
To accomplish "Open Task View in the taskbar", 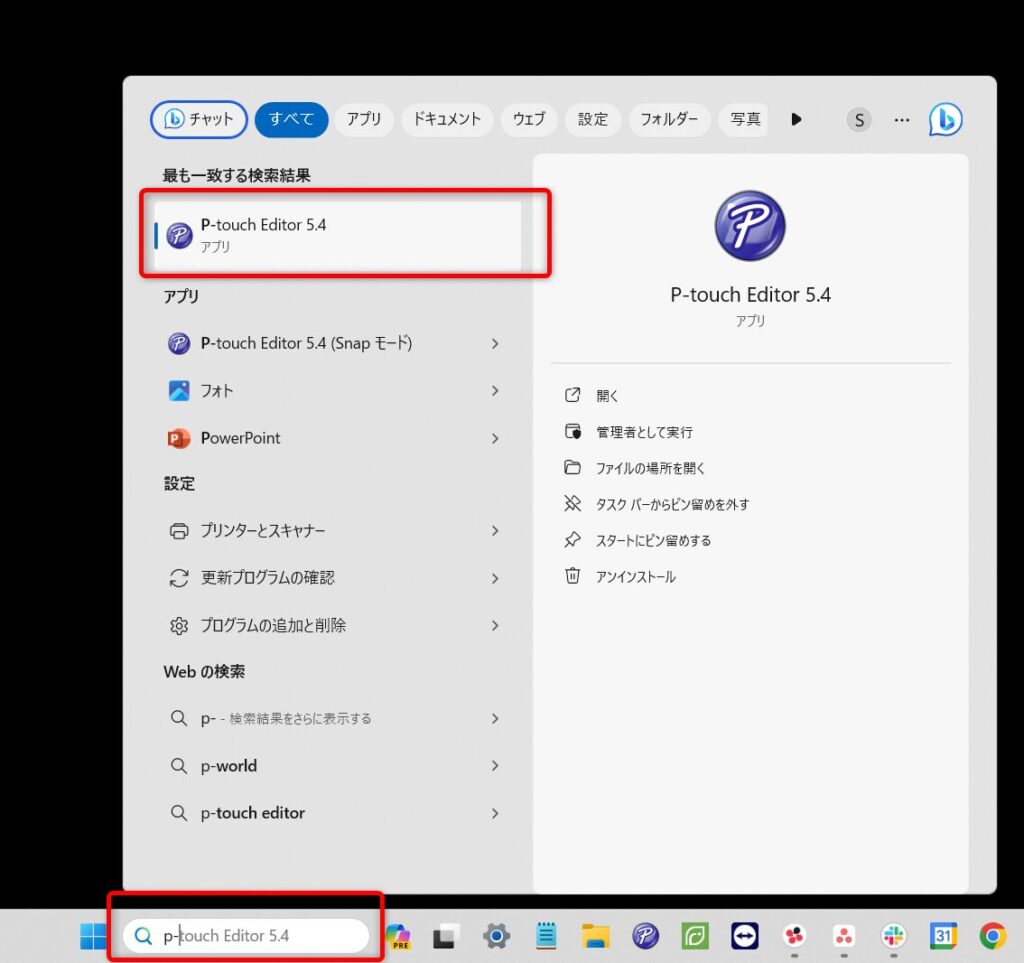I will tap(447, 936).
